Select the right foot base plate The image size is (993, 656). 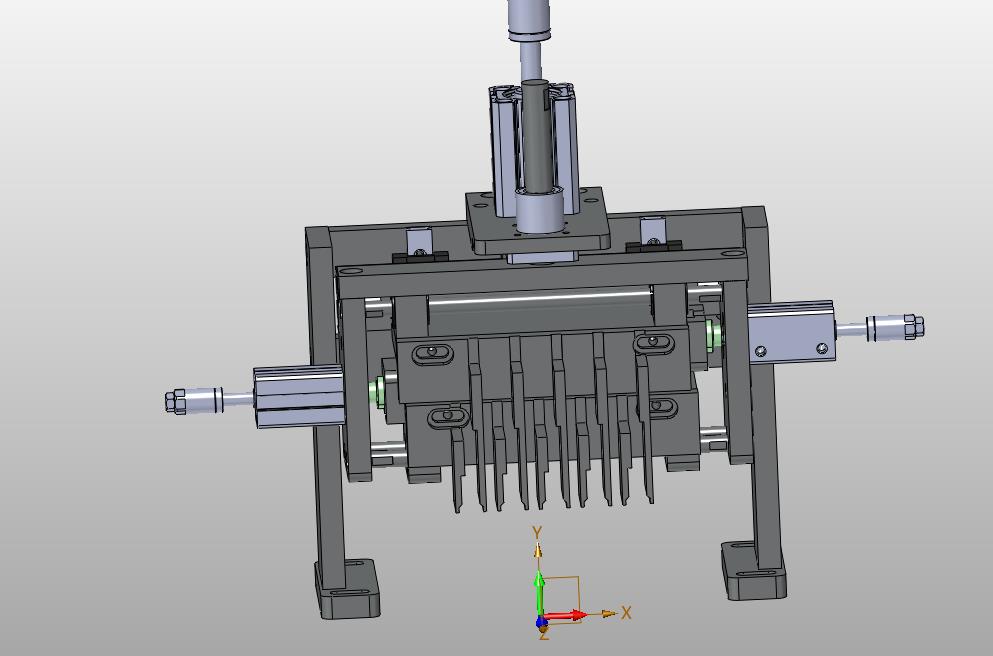tap(754, 570)
